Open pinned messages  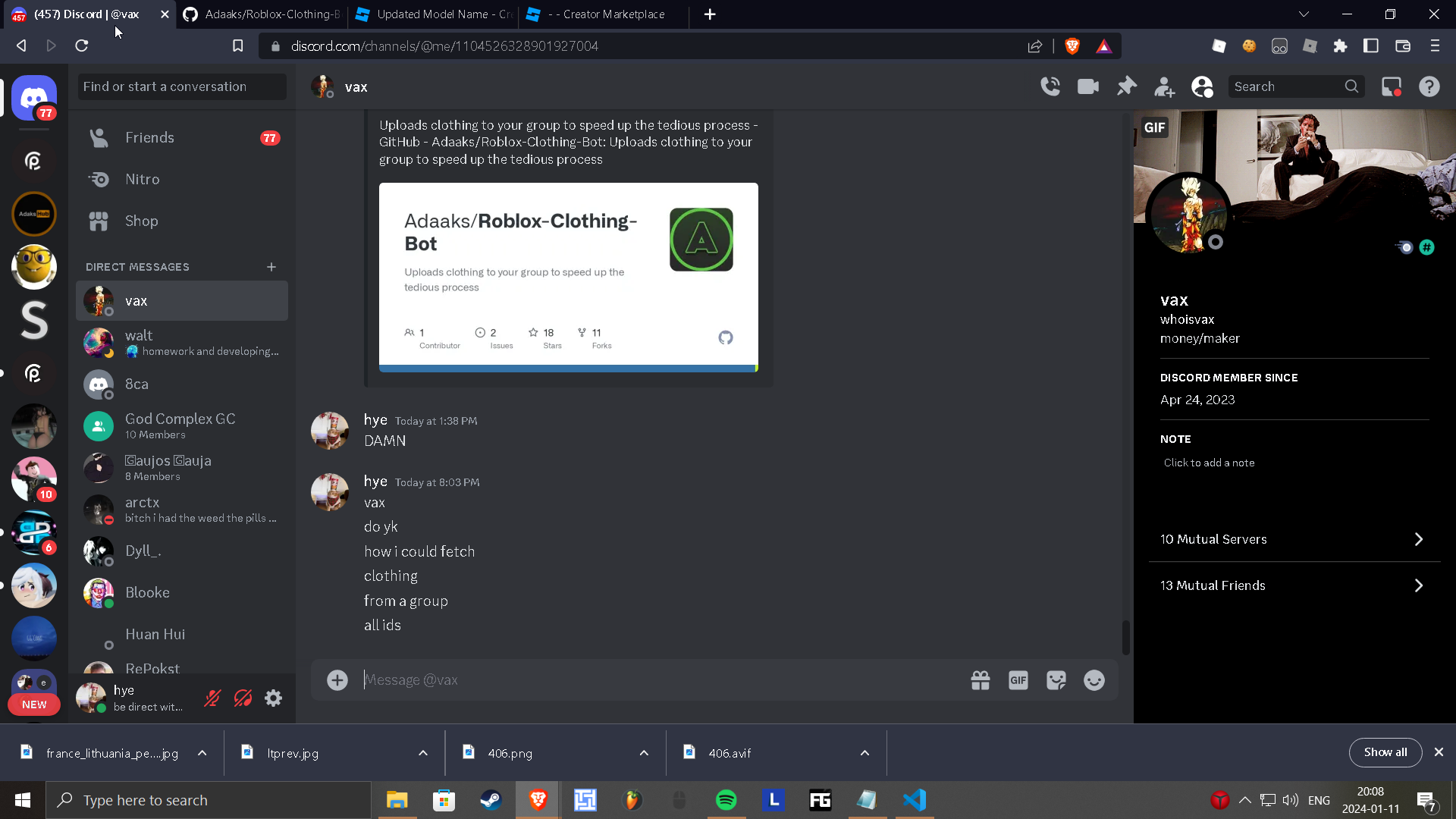point(1127,86)
